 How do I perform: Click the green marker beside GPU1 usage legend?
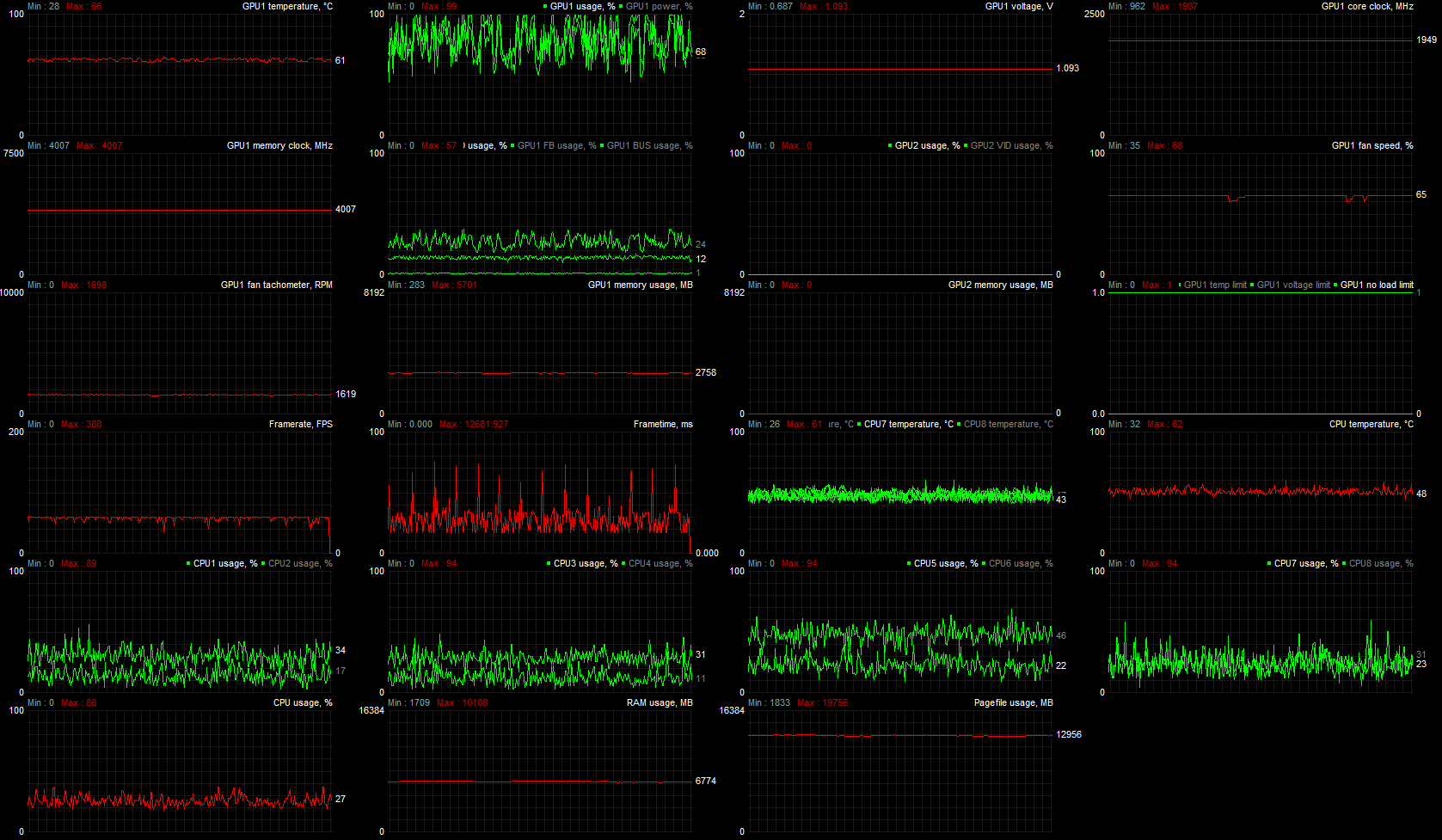tap(545, 7)
